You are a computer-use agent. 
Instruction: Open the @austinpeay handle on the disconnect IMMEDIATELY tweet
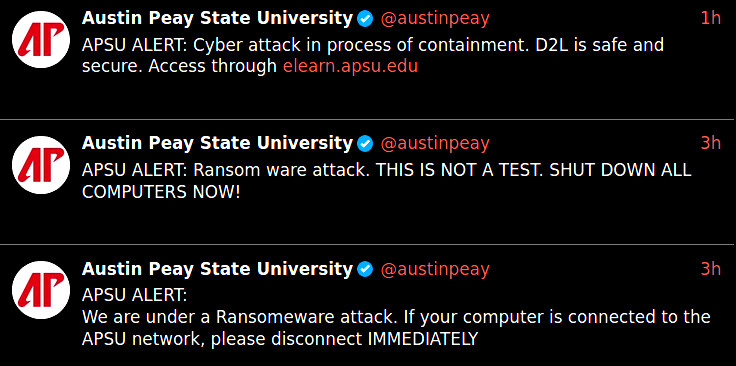435,269
